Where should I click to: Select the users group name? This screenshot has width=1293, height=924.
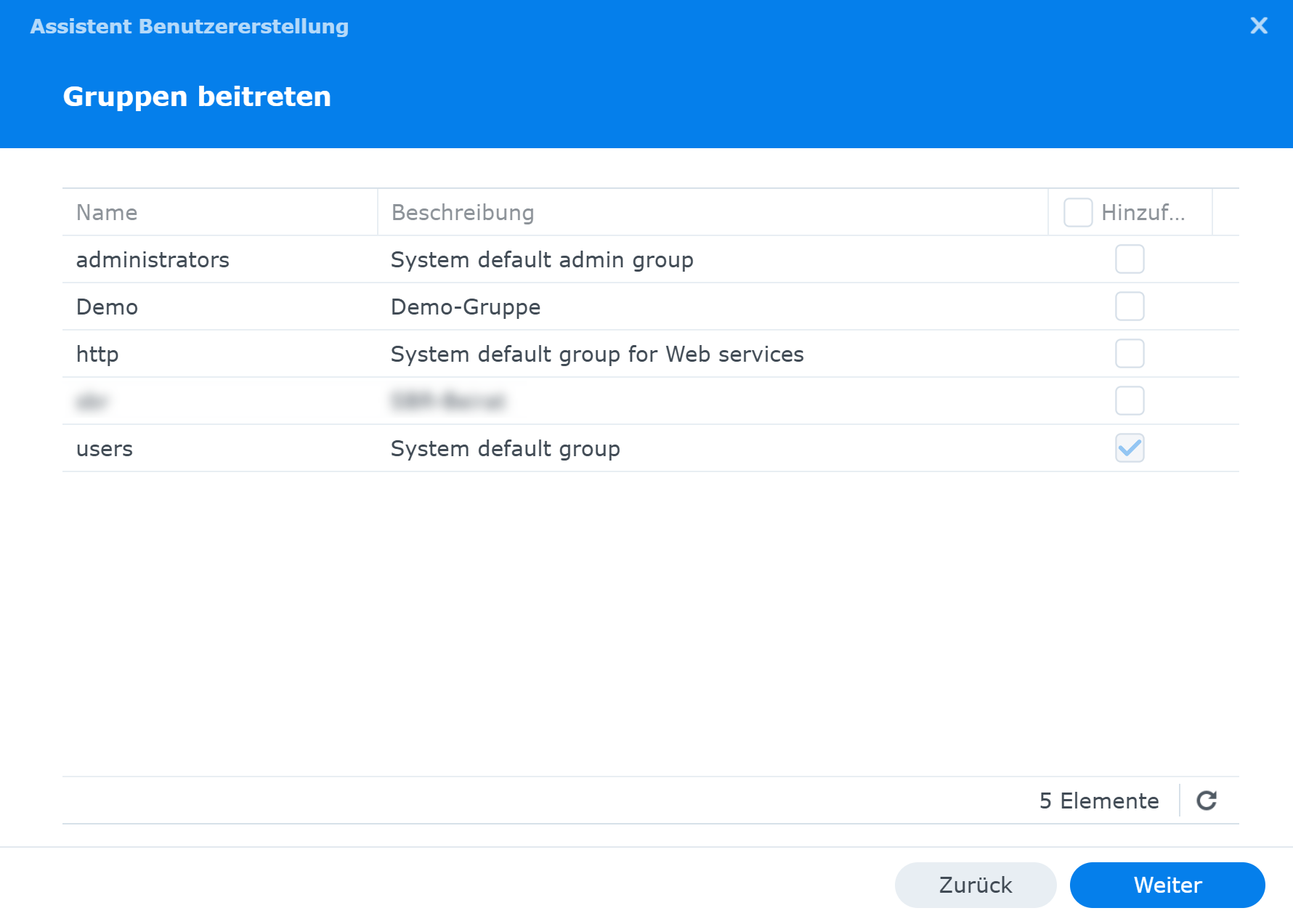click(105, 449)
